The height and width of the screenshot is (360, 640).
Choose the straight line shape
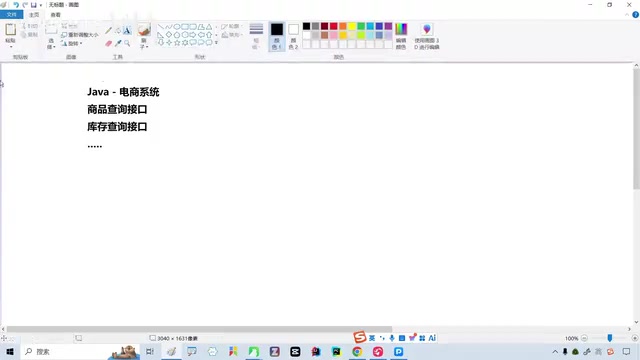[161, 27]
